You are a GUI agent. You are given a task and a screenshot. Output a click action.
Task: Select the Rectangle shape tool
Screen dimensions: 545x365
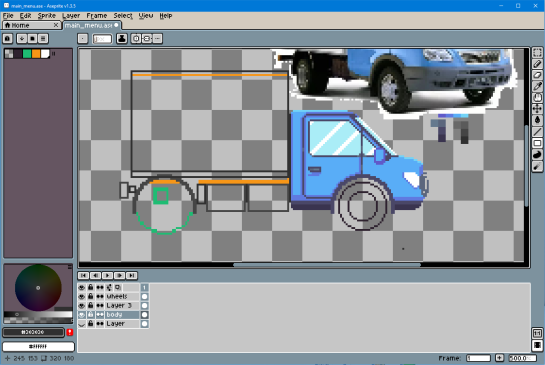click(537, 143)
